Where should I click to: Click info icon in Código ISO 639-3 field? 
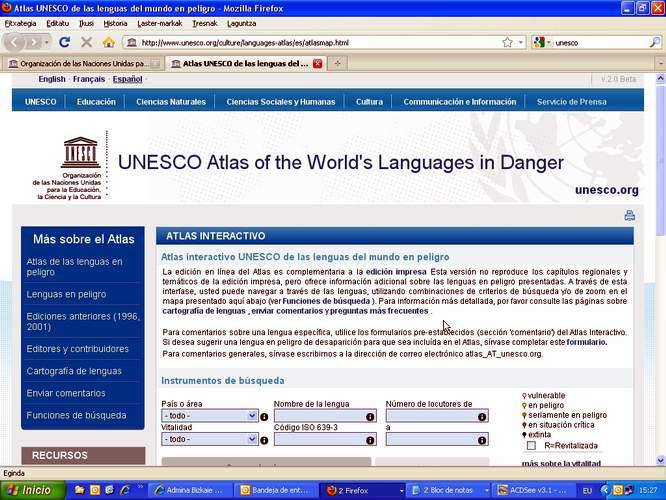point(370,440)
